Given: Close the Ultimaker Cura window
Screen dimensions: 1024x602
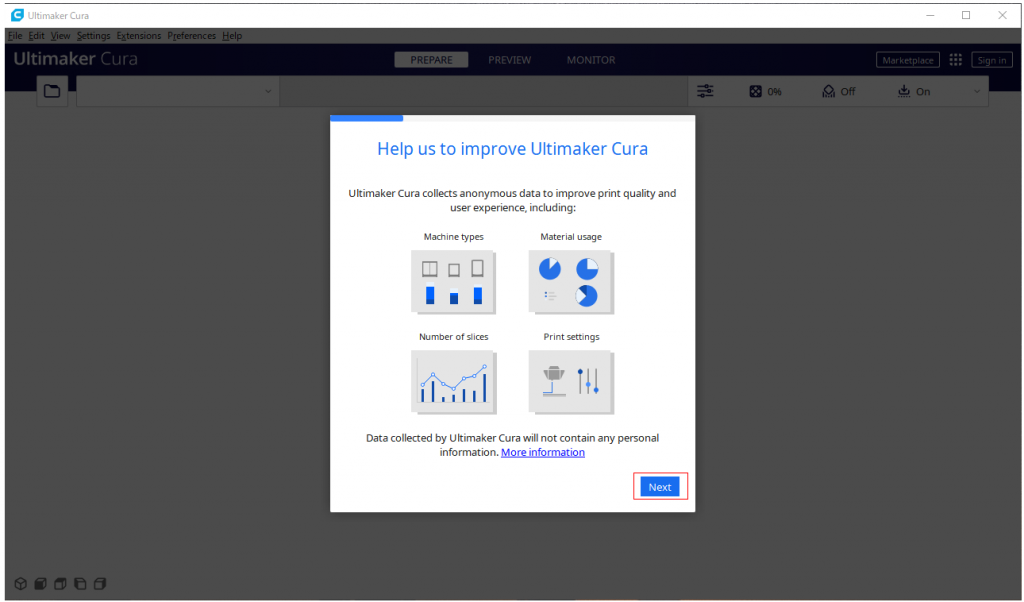Looking at the screenshot, I should click(1002, 15).
